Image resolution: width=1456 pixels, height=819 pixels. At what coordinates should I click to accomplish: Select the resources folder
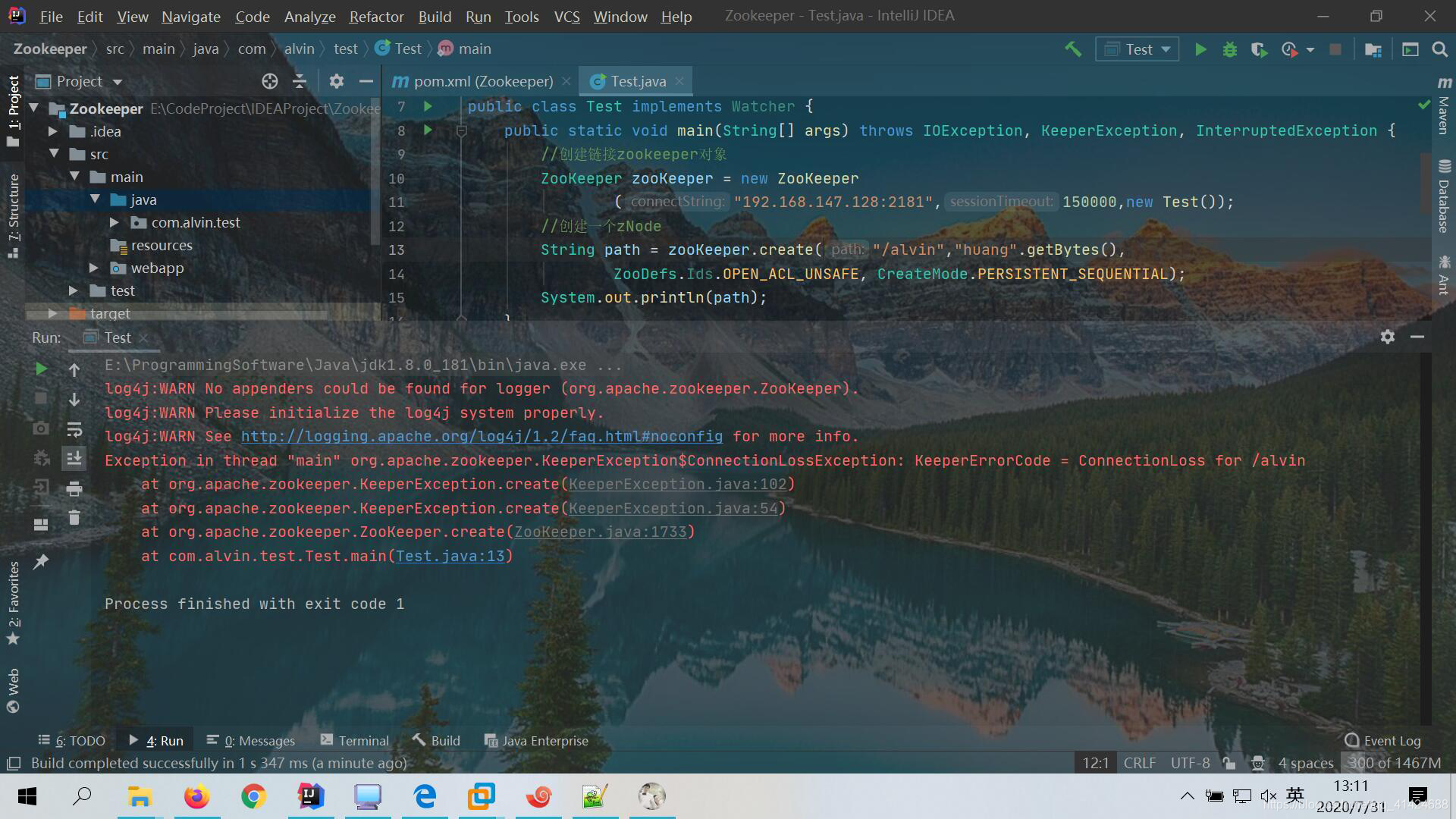pos(162,245)
